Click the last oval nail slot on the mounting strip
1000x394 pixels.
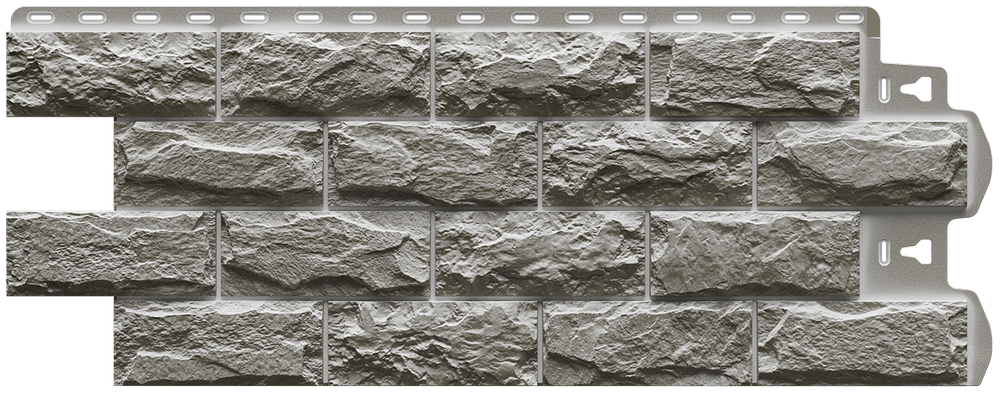point(849,18)
